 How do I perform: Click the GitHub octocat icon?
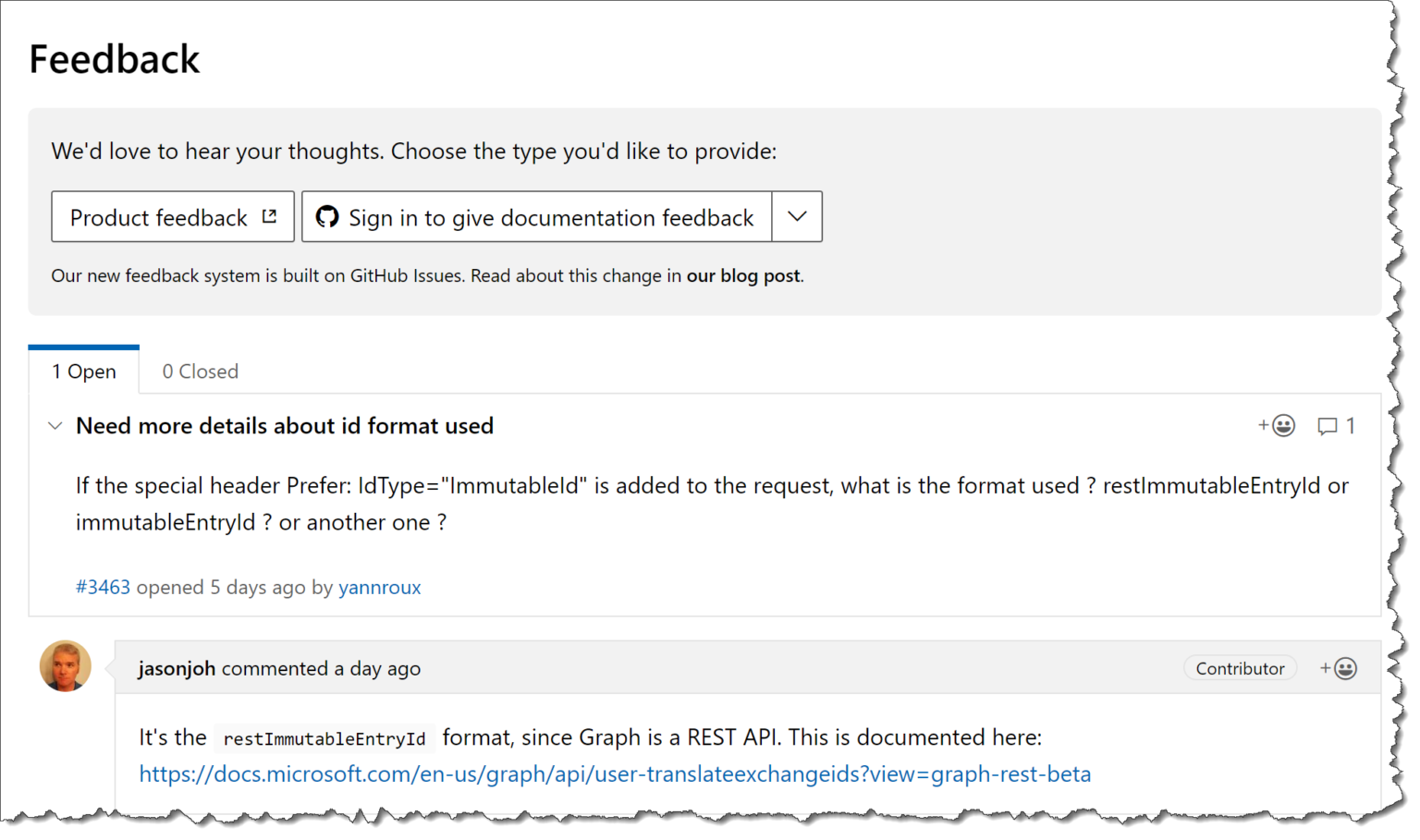[327, 216]
